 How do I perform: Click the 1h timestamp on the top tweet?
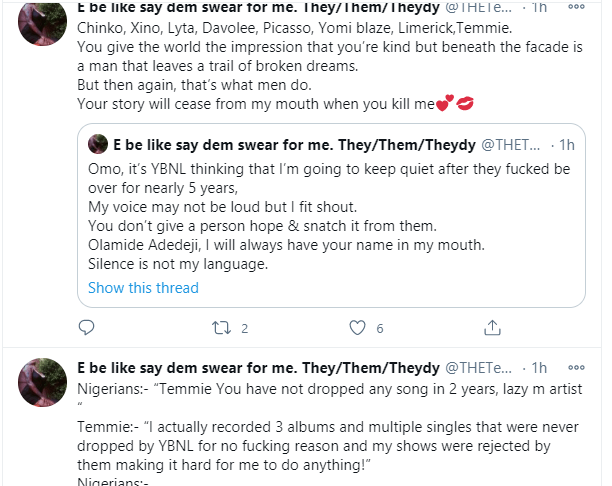click(541, 8)
